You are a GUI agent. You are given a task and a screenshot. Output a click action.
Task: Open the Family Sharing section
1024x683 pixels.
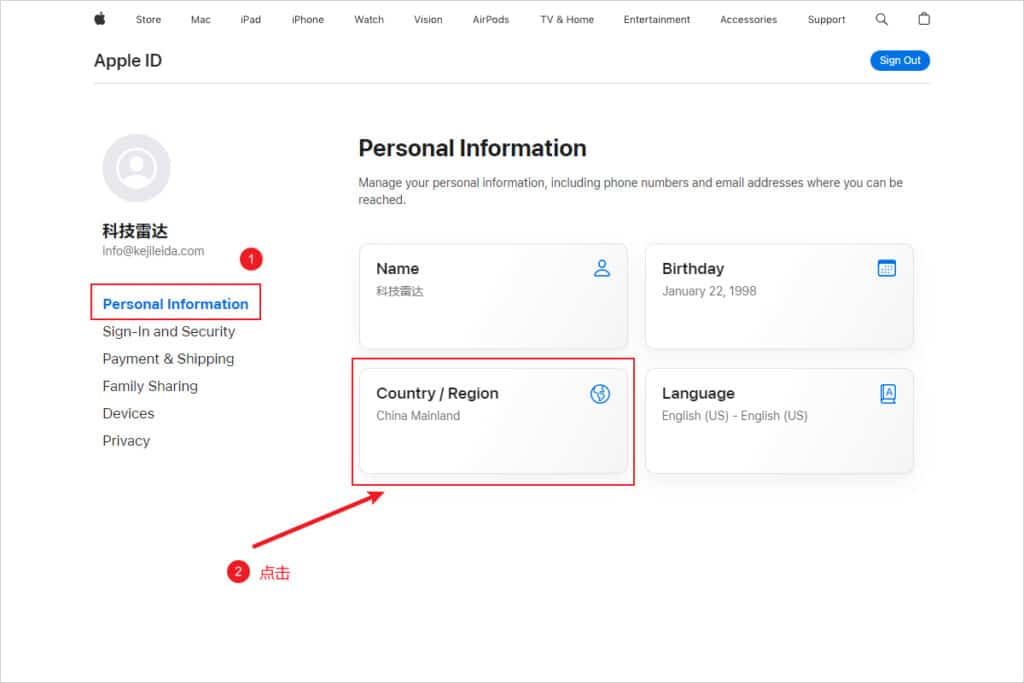(x=150, y=386)
